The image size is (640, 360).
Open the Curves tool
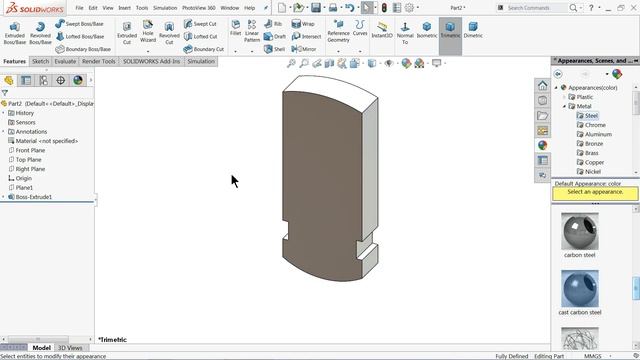[360, 28]
